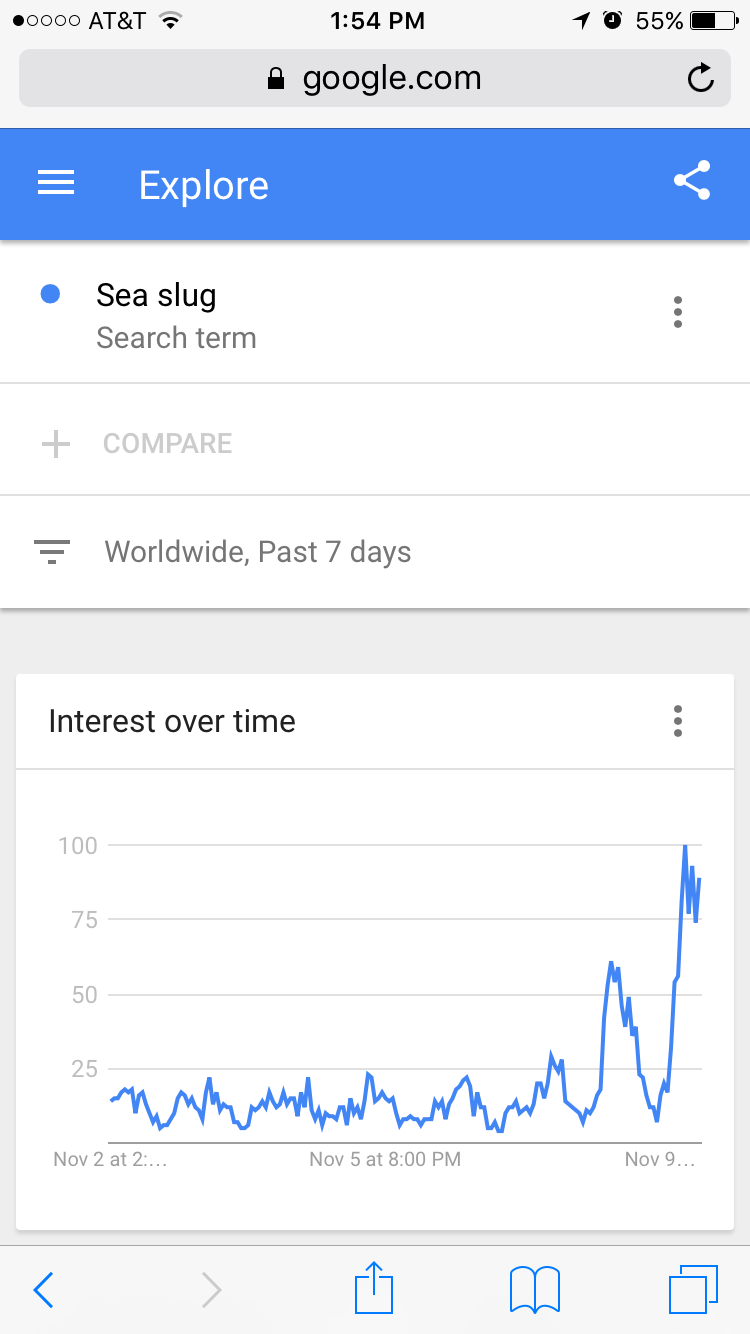The width and height of the screenshot is (750, 1334).
Task: Tap the blue Sea slug color dot
Action: point(50,294)
